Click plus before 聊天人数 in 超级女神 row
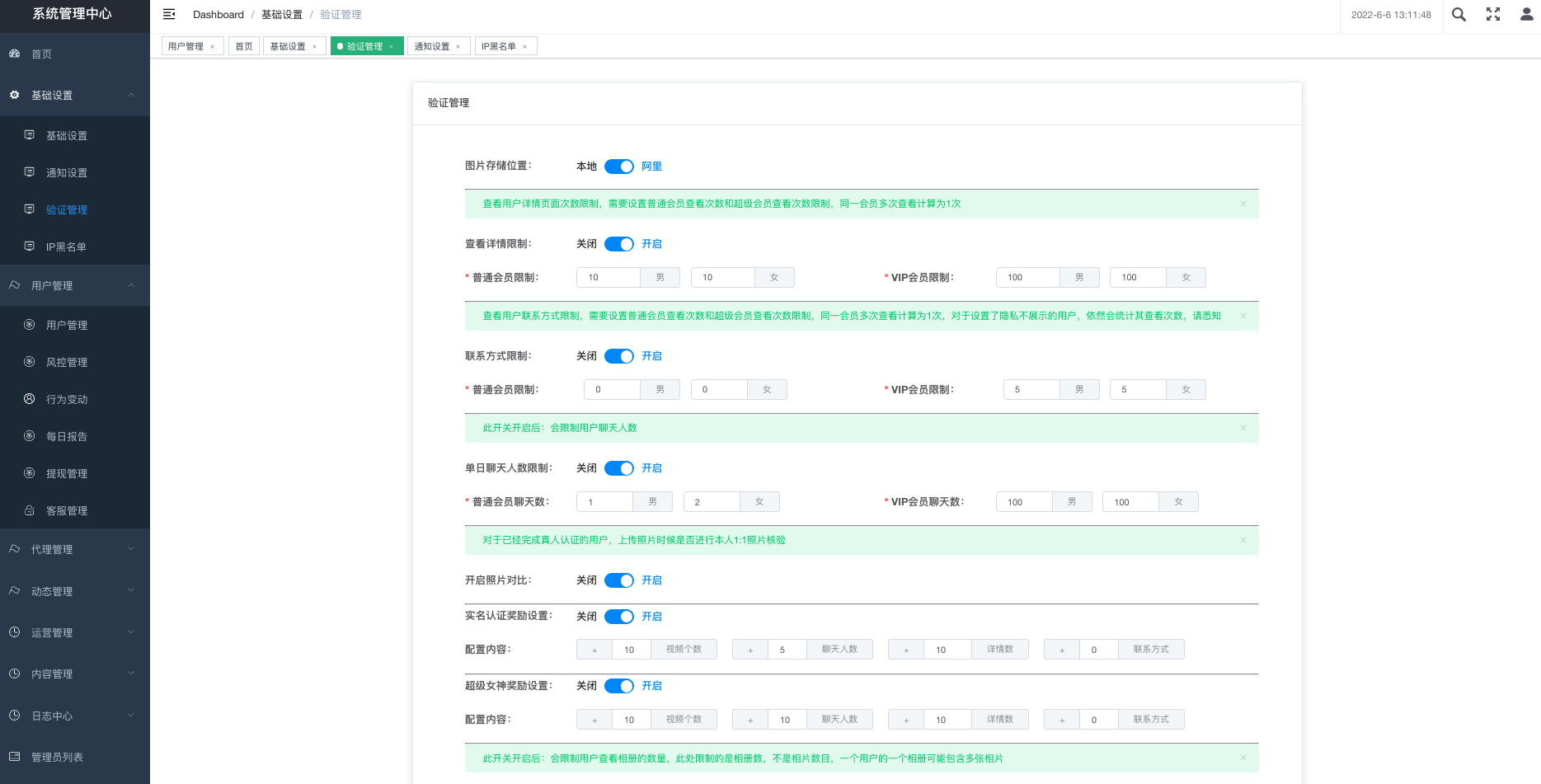 pyautogui.click(x=750, y=720)
